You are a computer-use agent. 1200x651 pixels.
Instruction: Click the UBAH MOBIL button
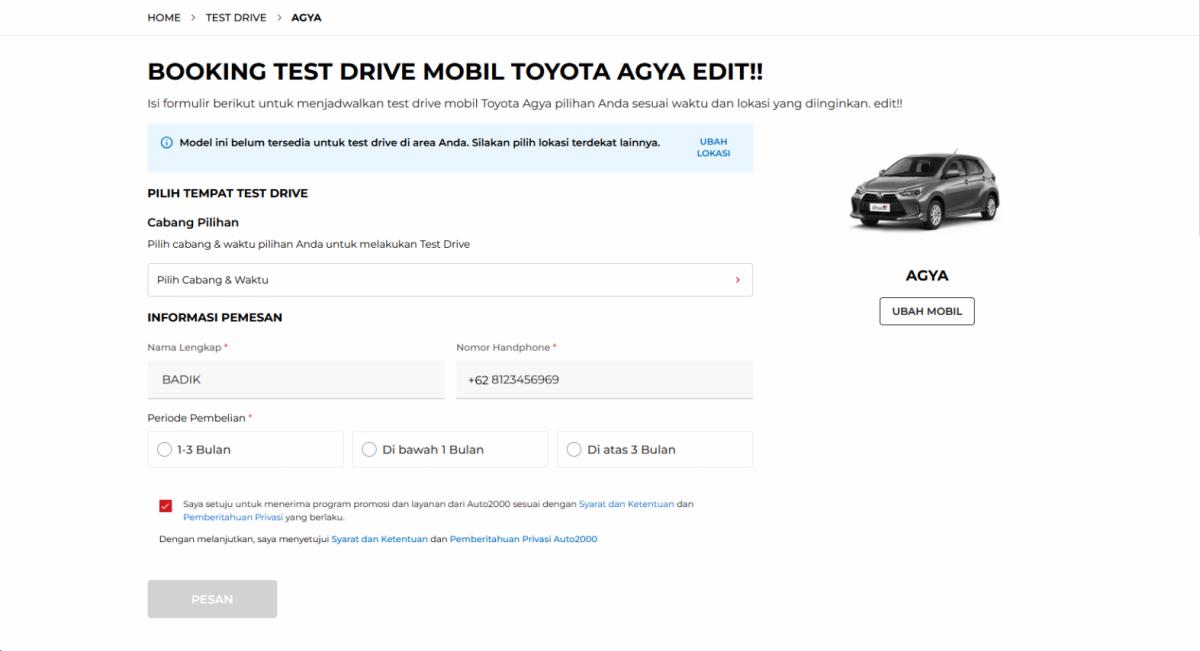[x=926, y=311]
